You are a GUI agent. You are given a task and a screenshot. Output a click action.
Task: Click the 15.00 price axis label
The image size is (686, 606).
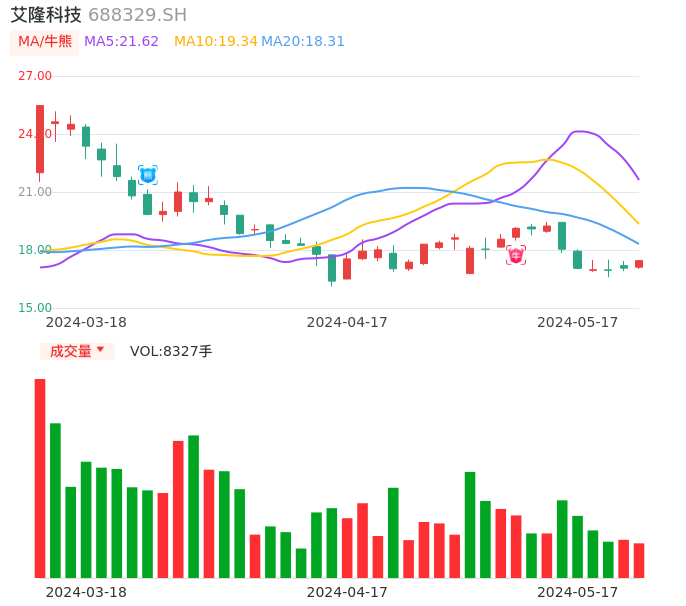pos(35,308)
